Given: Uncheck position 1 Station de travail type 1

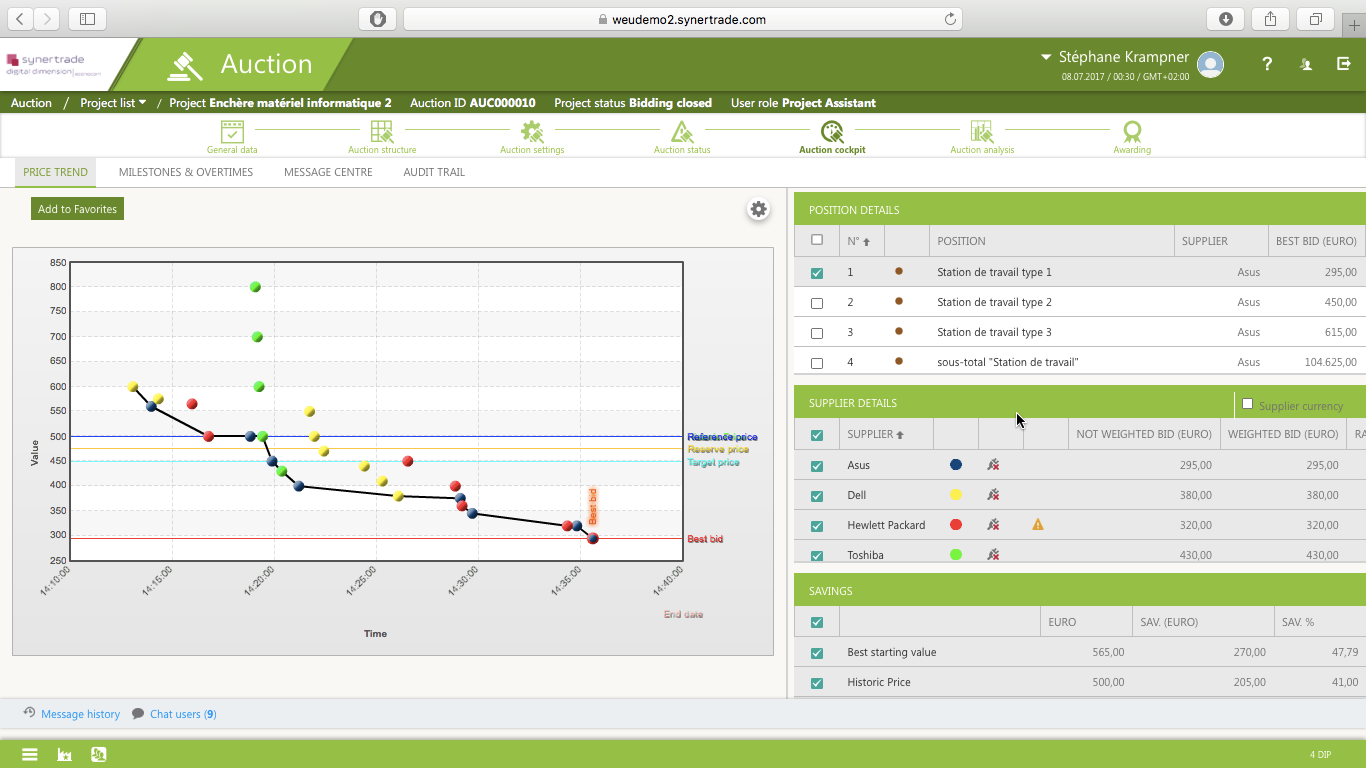Looking at the screenshot, I should pos(817,271).
